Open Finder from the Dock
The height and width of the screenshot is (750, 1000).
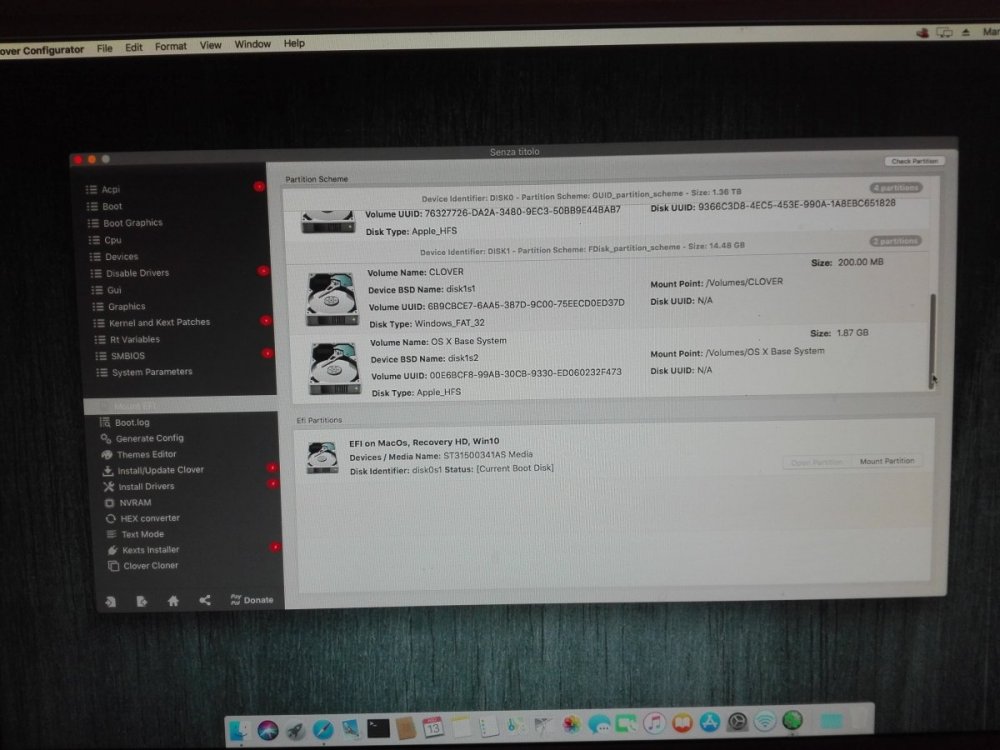pyautogui.click(x=239, y=730)
